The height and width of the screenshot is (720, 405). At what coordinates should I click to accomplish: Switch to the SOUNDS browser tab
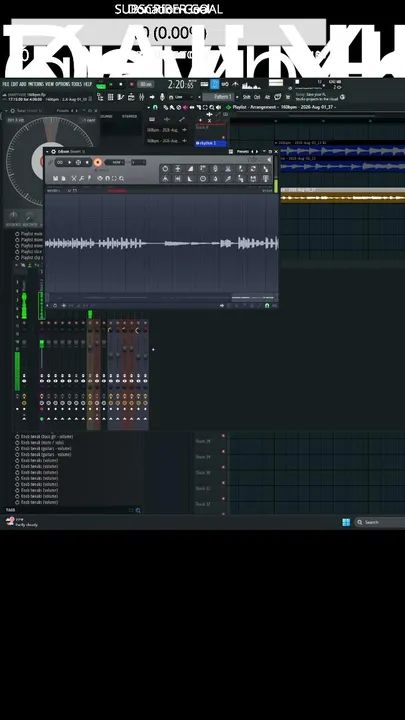(106, 116)
